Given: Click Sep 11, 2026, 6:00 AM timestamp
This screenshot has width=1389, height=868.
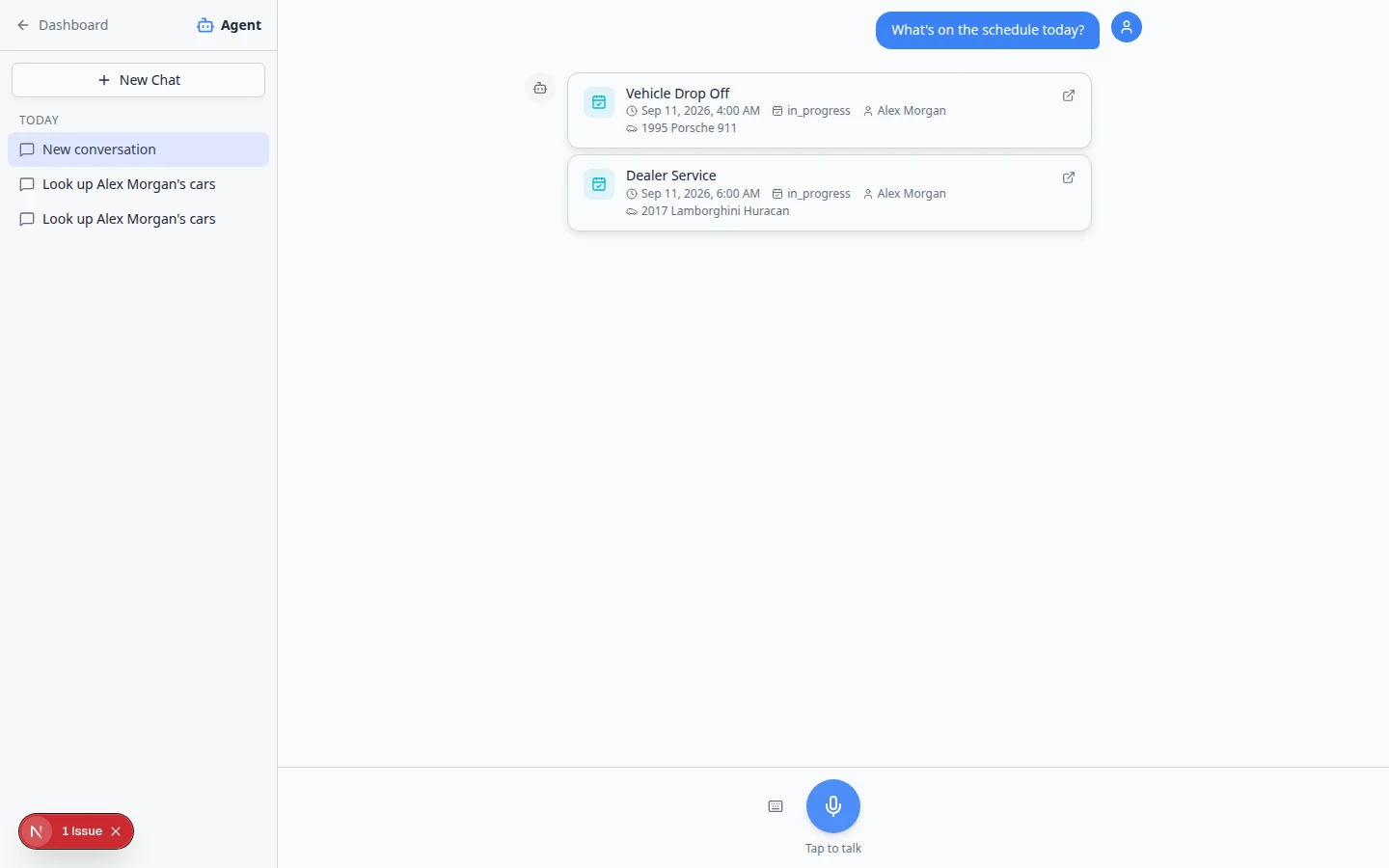Looking at the screenshot, I should (x=700, y=194).
